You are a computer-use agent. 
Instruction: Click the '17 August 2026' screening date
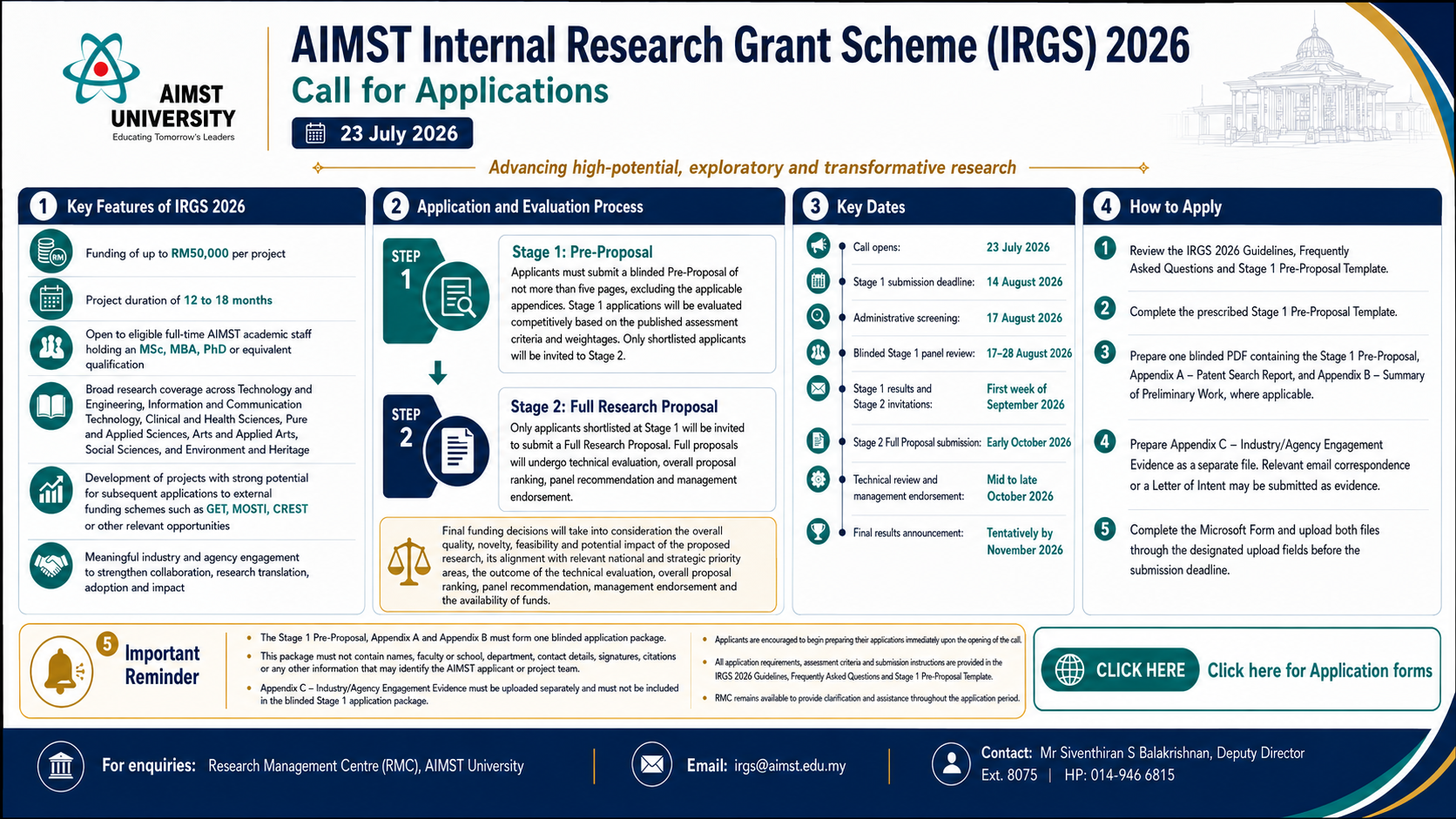1024,318
